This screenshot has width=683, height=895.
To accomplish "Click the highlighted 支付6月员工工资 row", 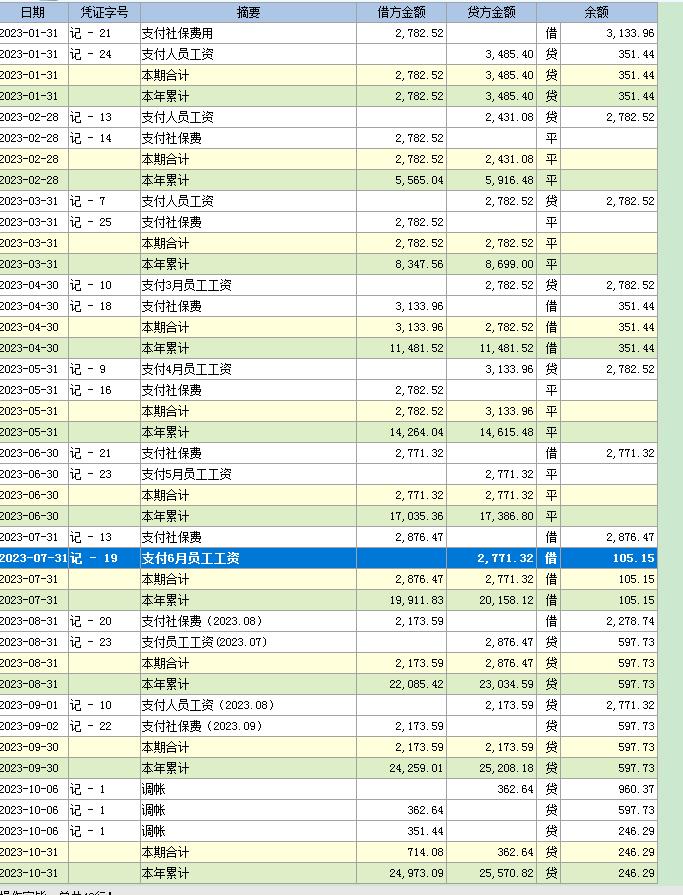I will [x=191, y=558].
